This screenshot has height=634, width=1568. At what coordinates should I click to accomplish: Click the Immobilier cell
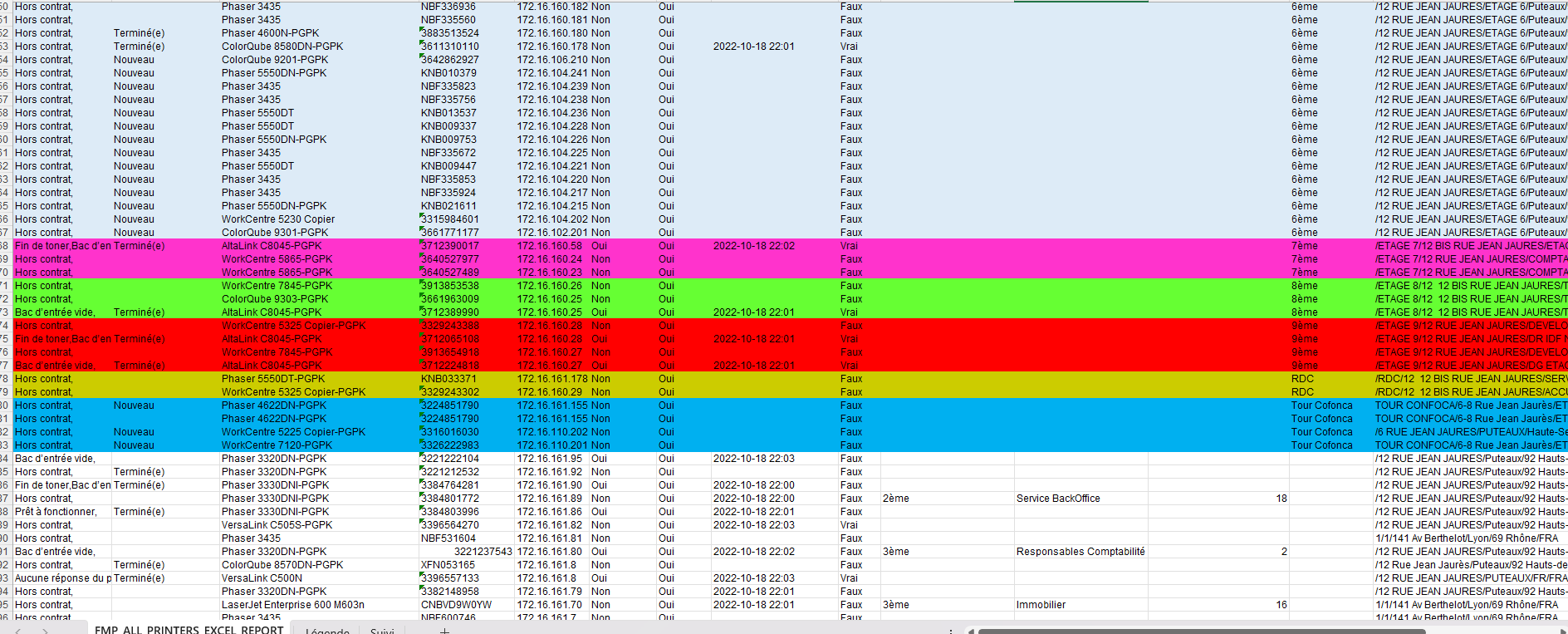[1041, 605]
